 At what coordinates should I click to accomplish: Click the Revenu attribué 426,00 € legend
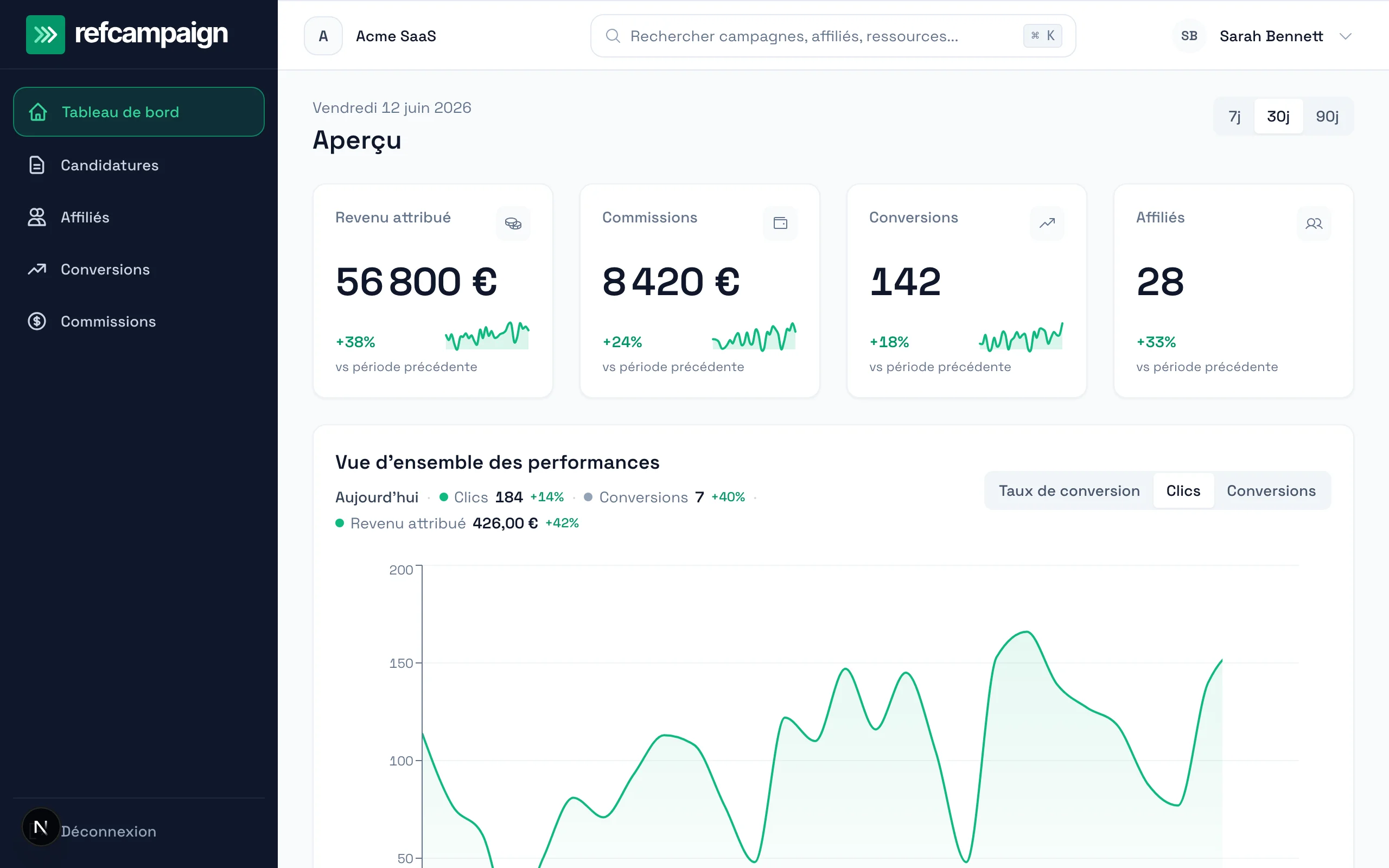[x=457, y=523]
